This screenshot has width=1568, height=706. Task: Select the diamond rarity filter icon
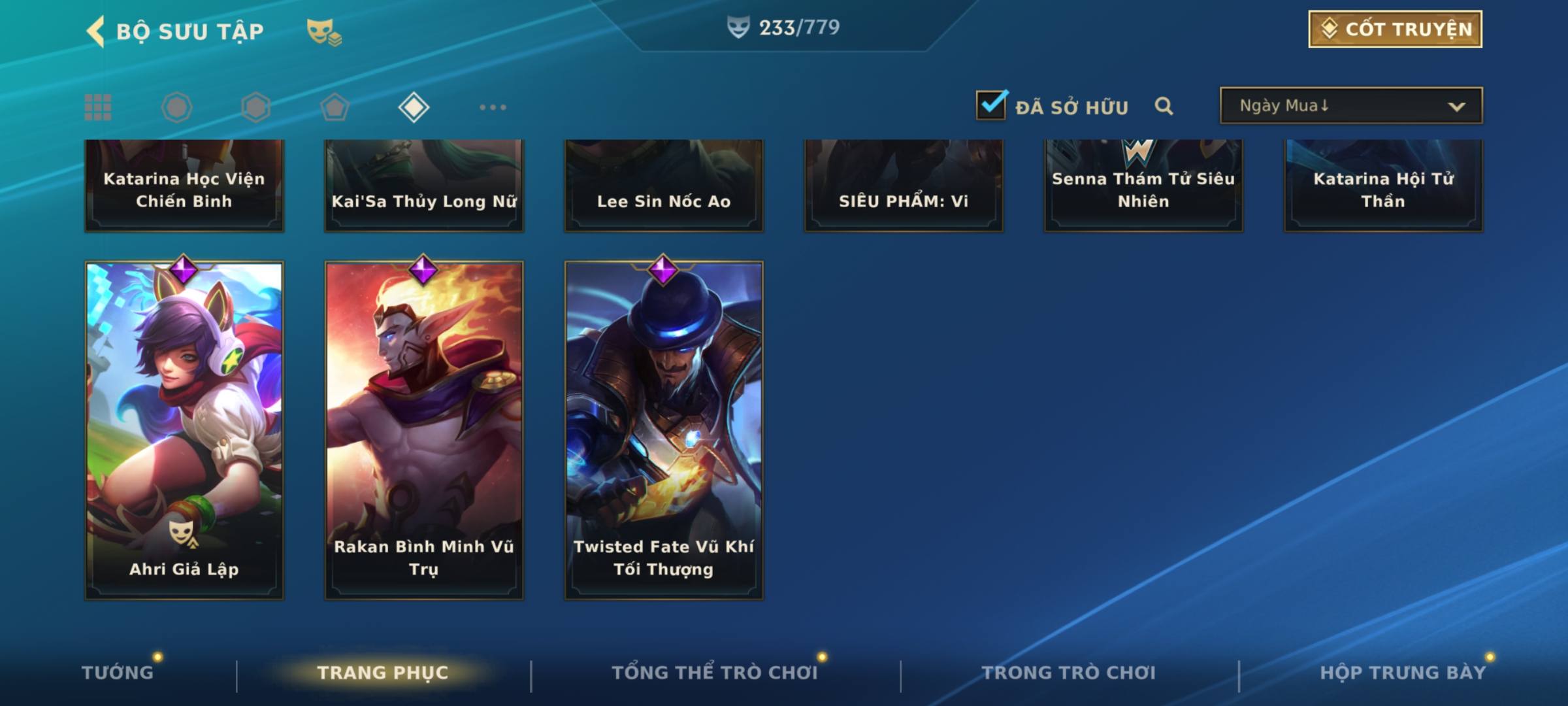click(x=414, y=107)
